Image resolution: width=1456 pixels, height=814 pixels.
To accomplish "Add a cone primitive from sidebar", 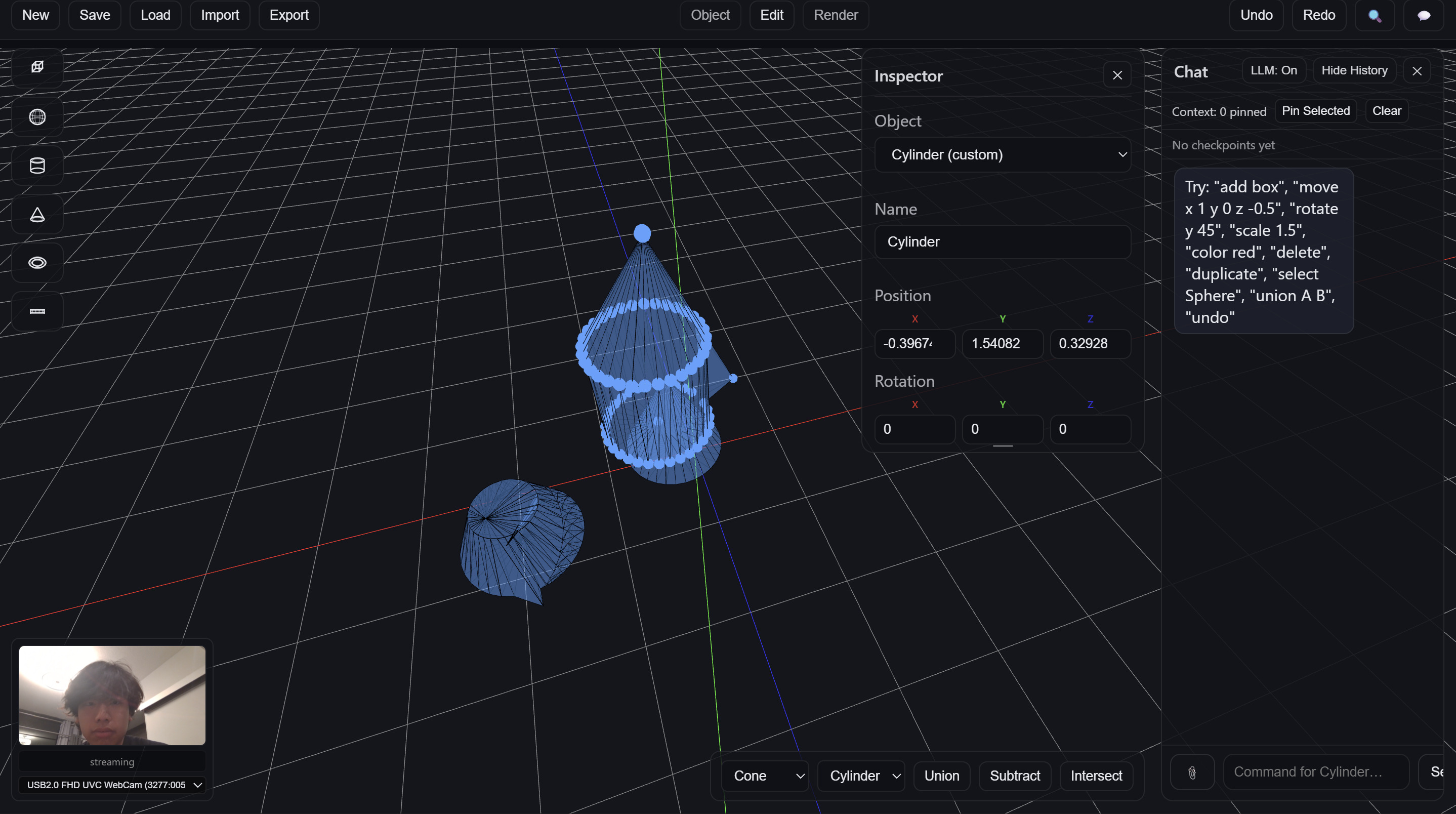I will [37, 214].
